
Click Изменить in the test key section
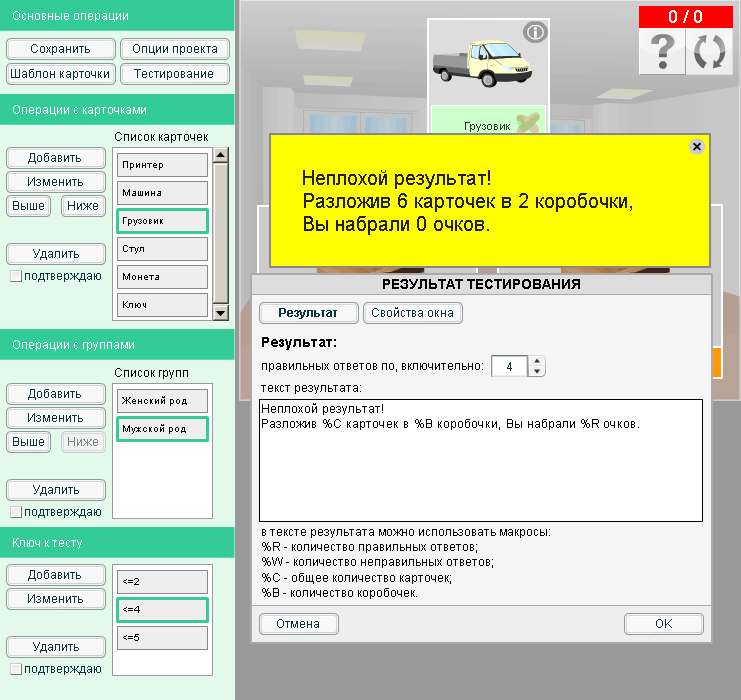tap(56, 599)
